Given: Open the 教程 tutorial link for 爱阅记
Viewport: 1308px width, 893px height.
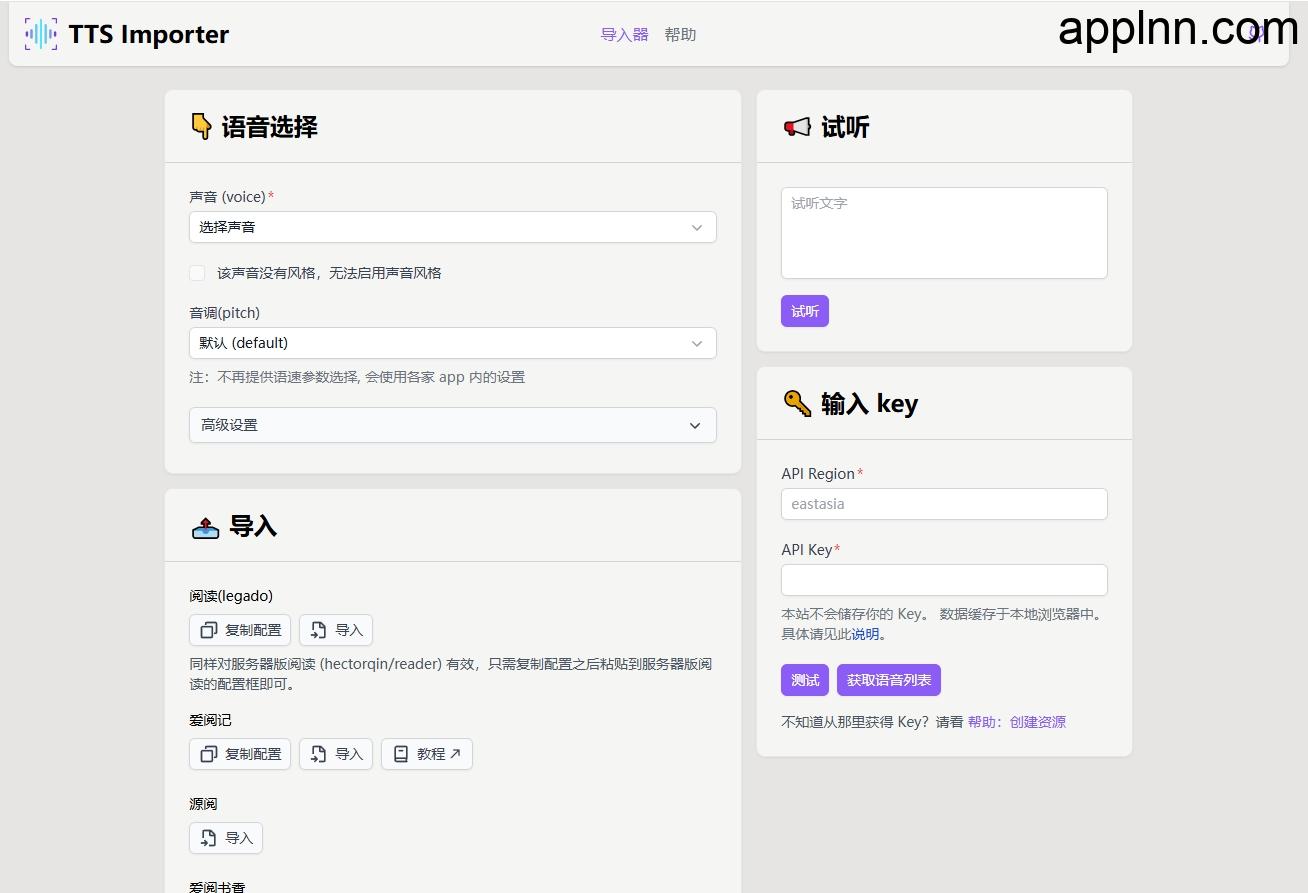Looking at the screenshot, I should tap(427, 754).
